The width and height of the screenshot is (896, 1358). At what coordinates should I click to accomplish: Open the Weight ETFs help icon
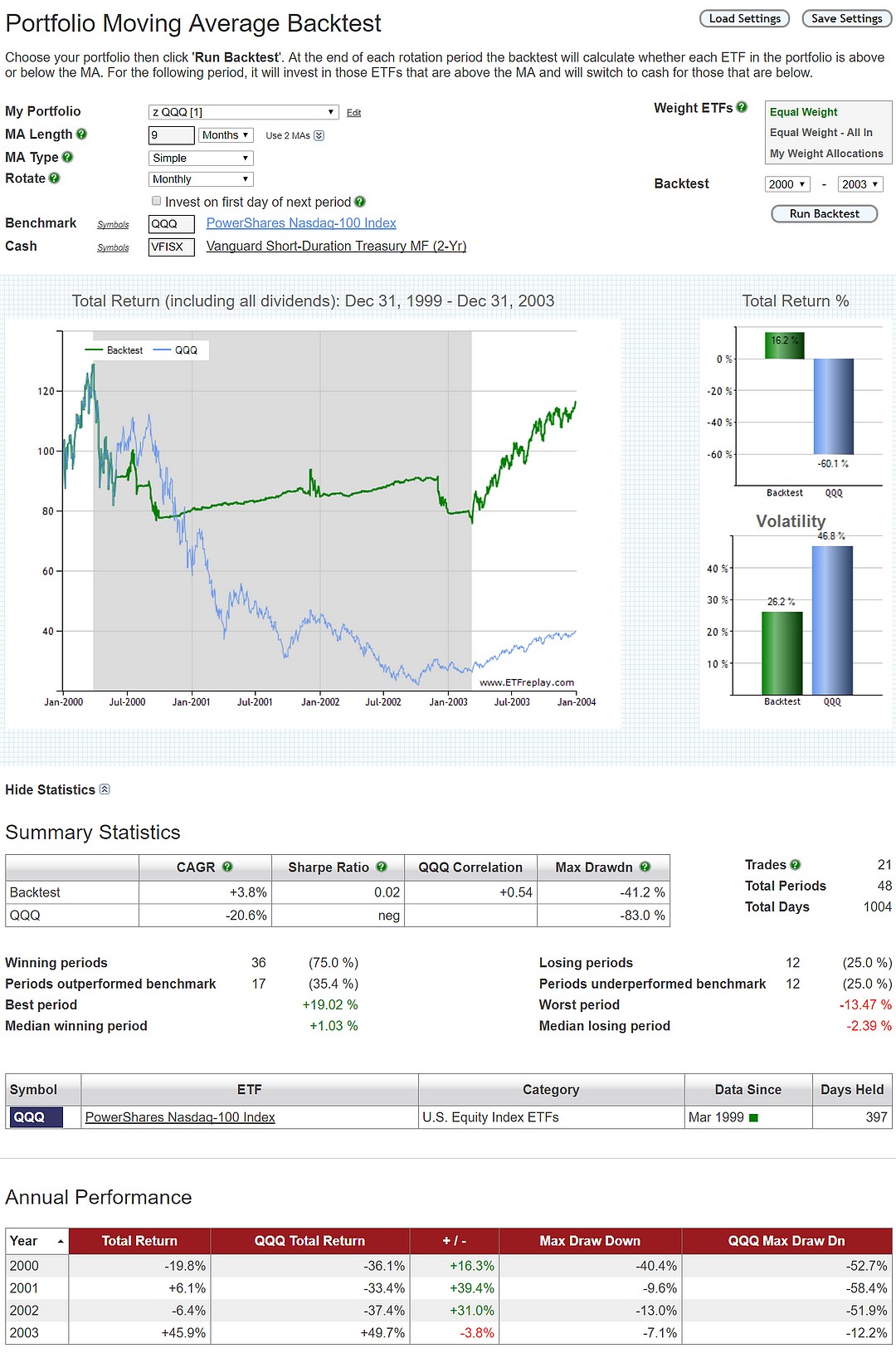(742, 107)
